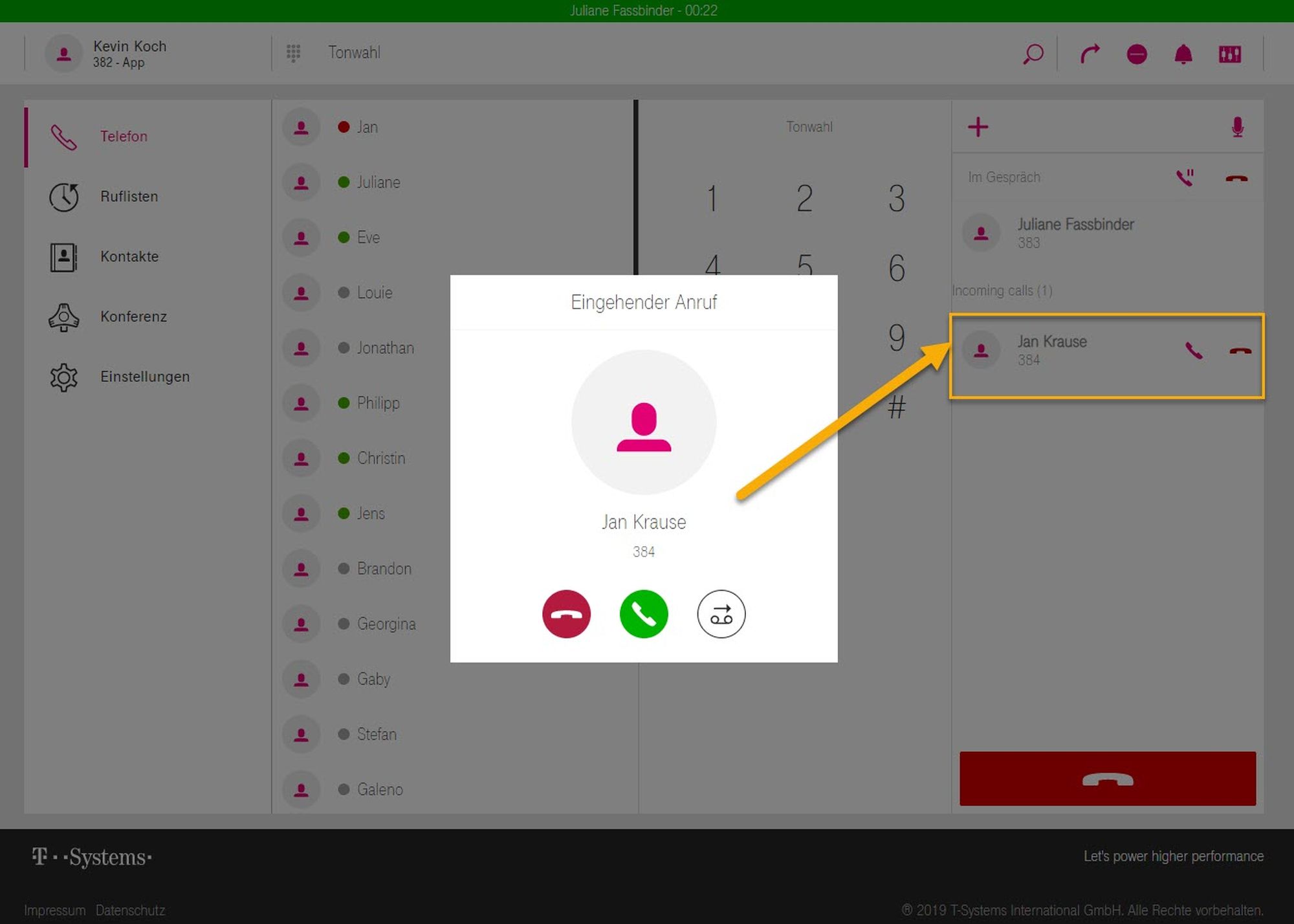Put the Juliane Fassbinder call on hold
Viewport: 1294px width, 924px height.
click(x=1185, y=177)
